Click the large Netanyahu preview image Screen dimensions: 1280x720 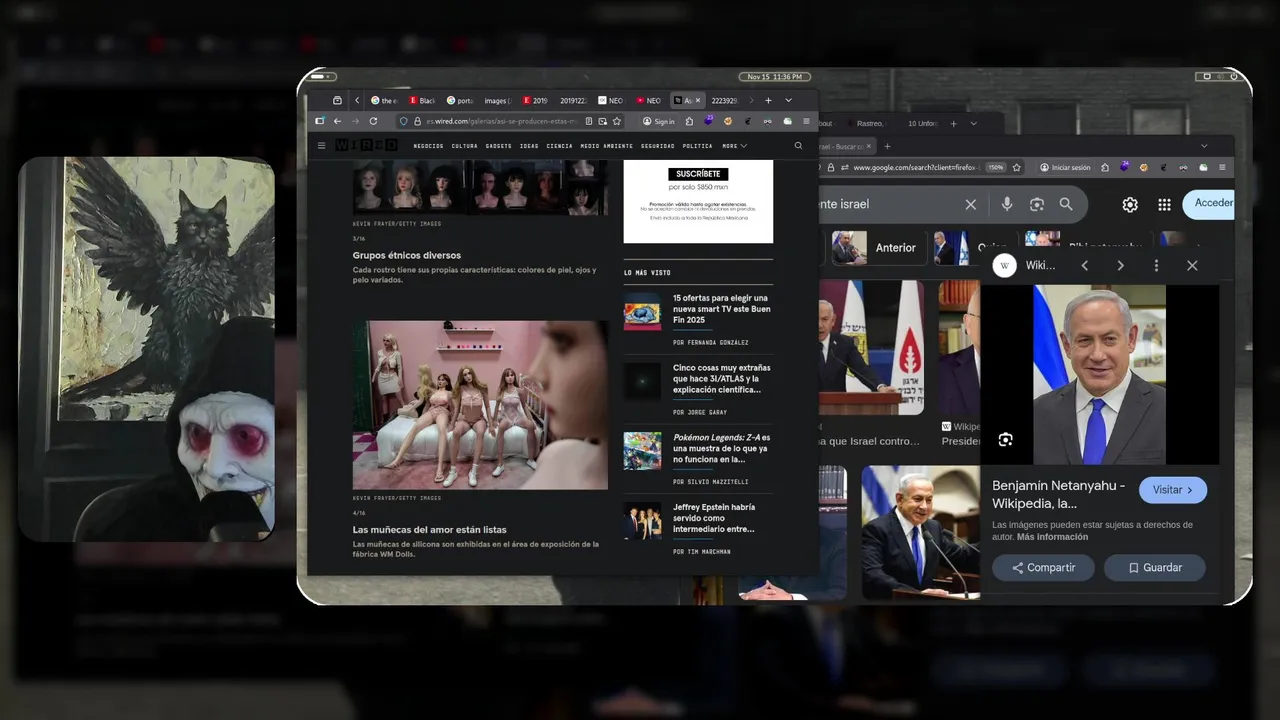click(1099, 375)
